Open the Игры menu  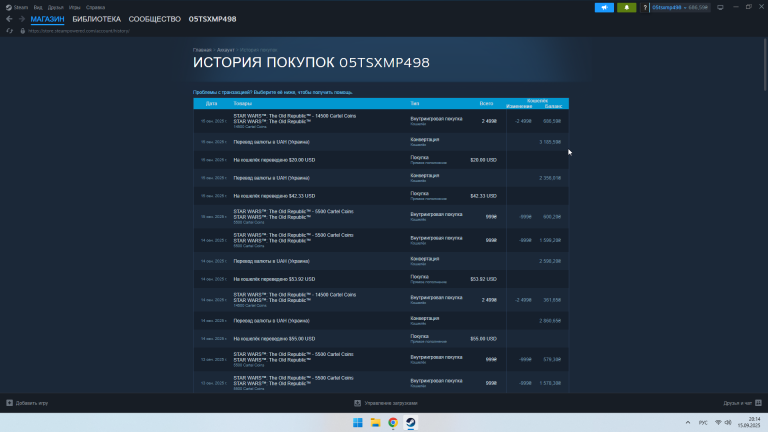pyautogui.click(x=74, y=7)
